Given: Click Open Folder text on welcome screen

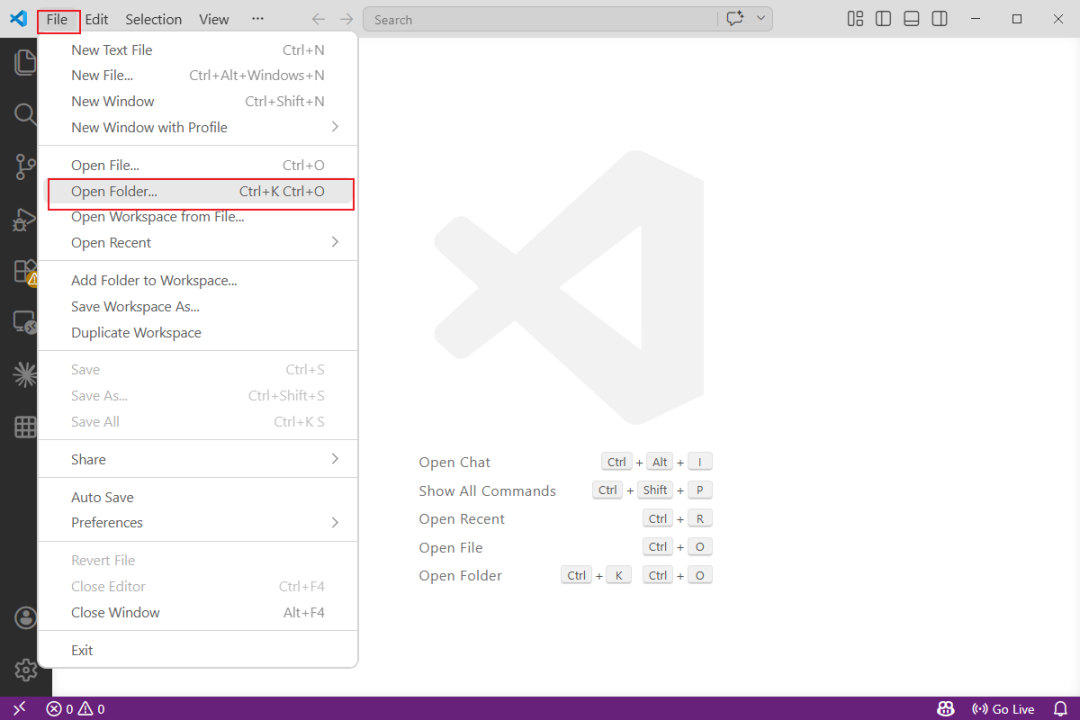Looking at the screenshot, I should click(460, 575).
